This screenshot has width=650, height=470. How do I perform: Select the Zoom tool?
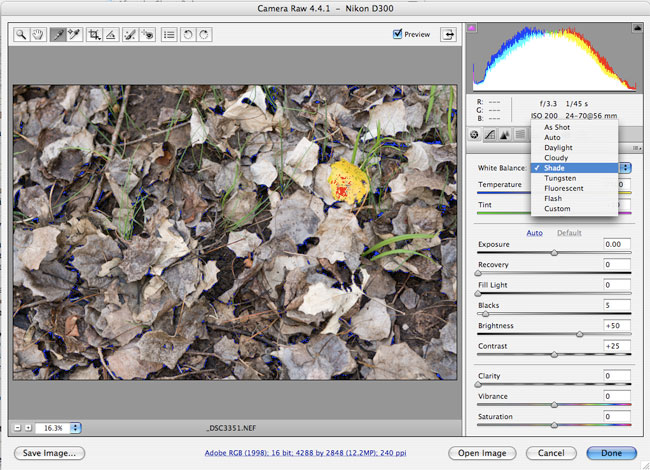coord(21,34)
